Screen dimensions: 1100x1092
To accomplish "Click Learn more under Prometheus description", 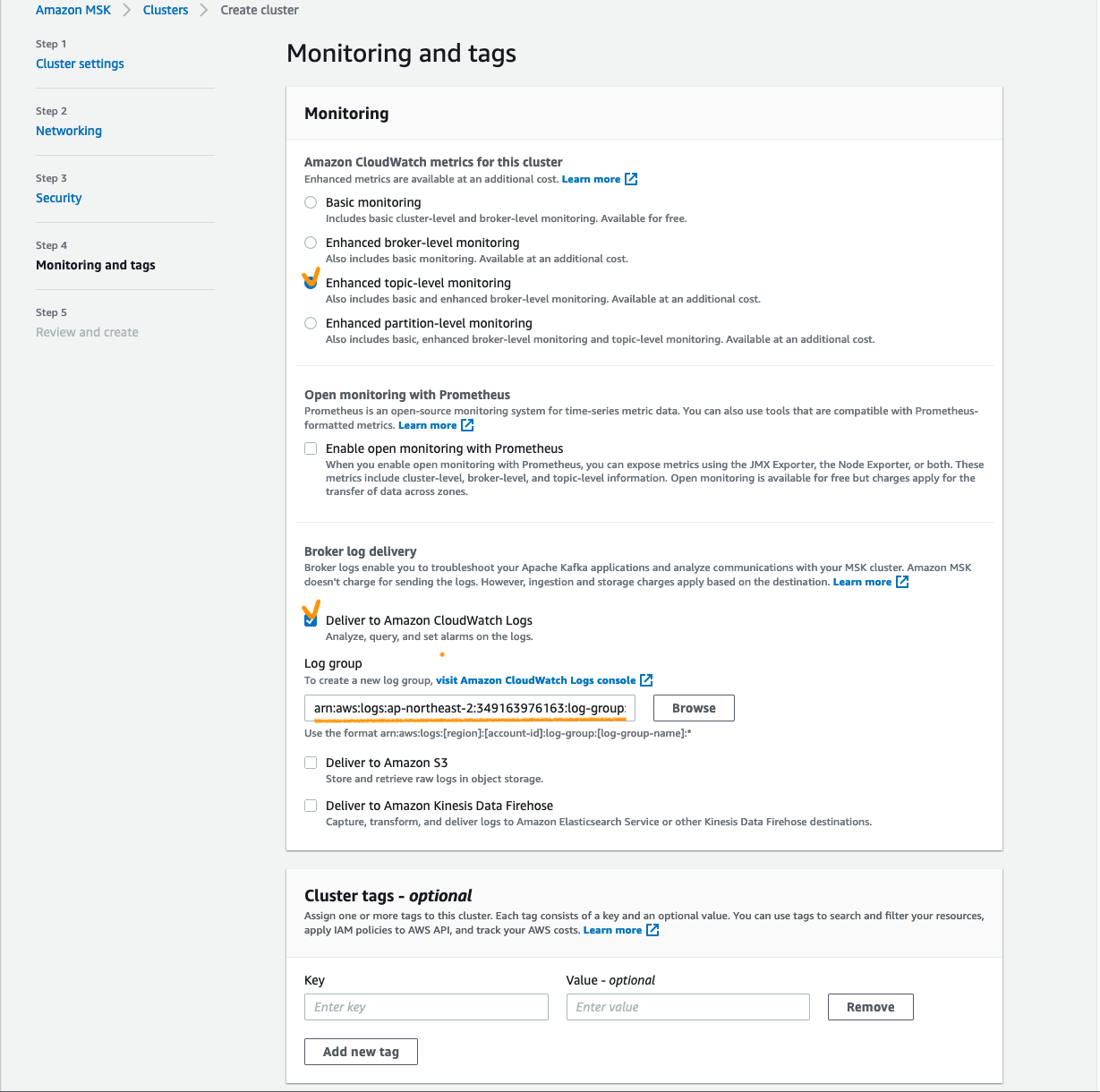I will (x=427, y=425).
